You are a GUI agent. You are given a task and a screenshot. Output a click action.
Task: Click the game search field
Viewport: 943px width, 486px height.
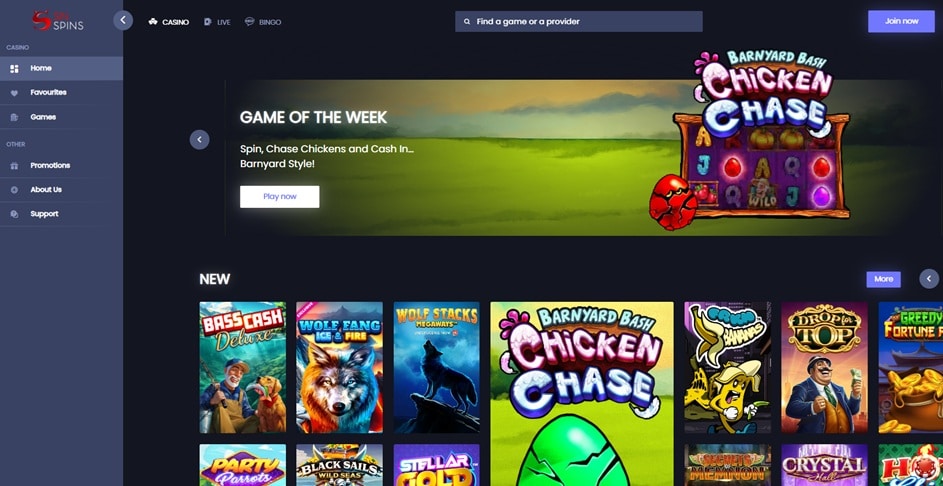pyautogui.click(x=579, y=22)
